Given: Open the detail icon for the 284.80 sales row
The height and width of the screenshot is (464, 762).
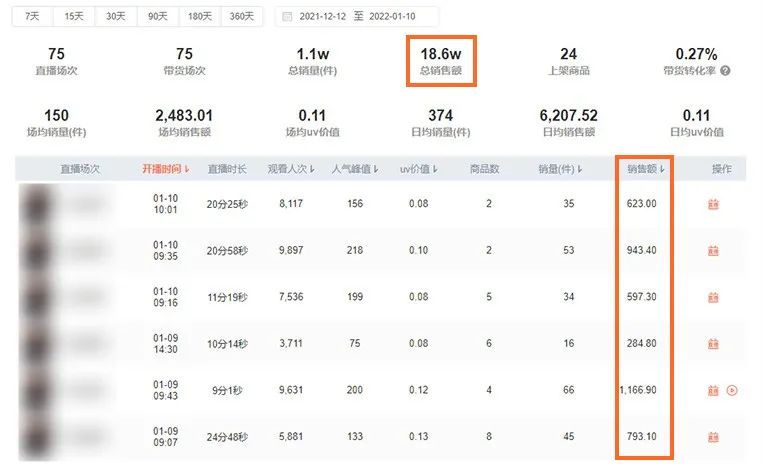Looking at the screenshot, I should (x=713, y=344).
